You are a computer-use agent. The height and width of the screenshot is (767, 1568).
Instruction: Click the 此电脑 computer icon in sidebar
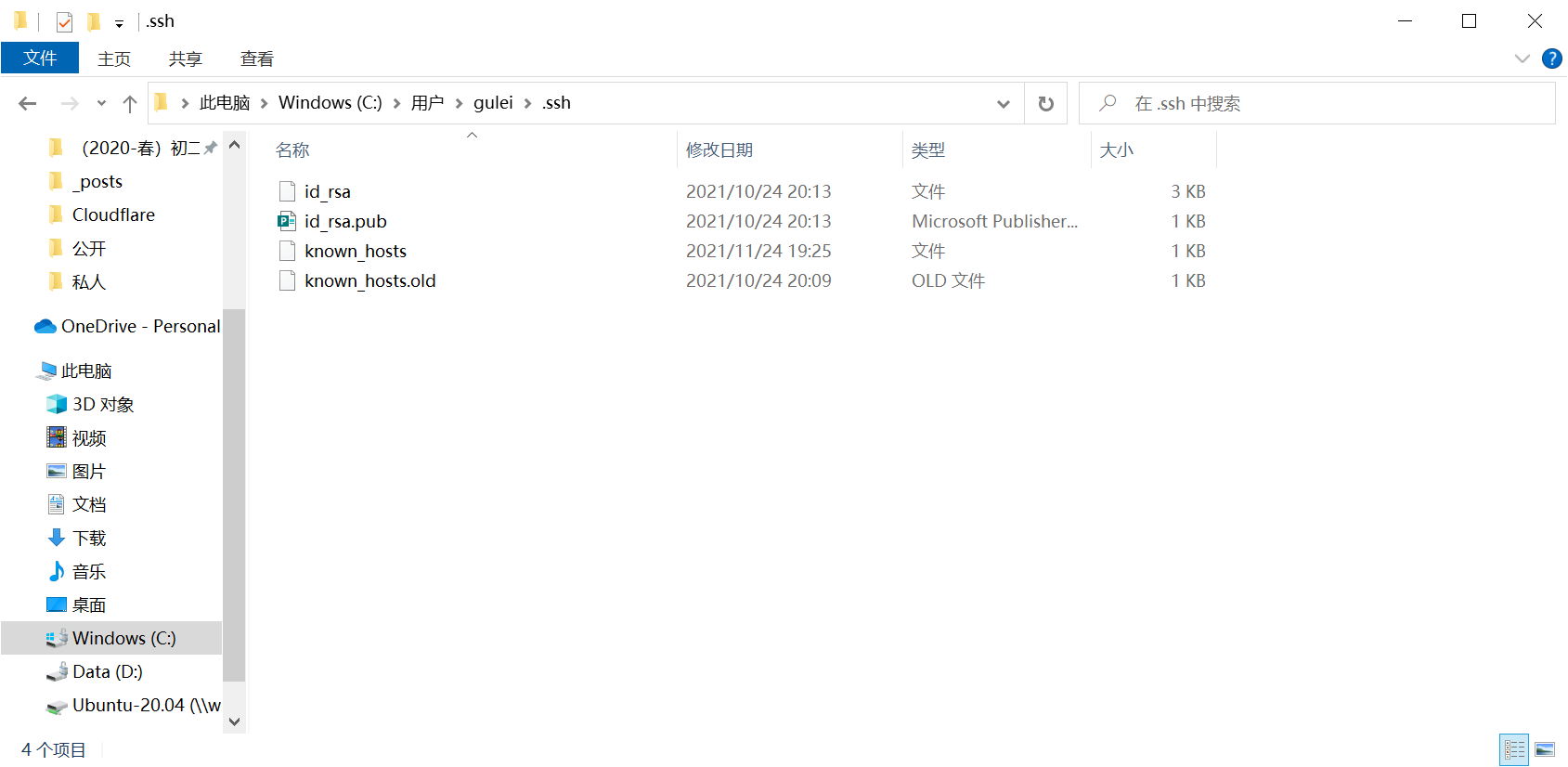pyautogui.click(x=45, y=370)
